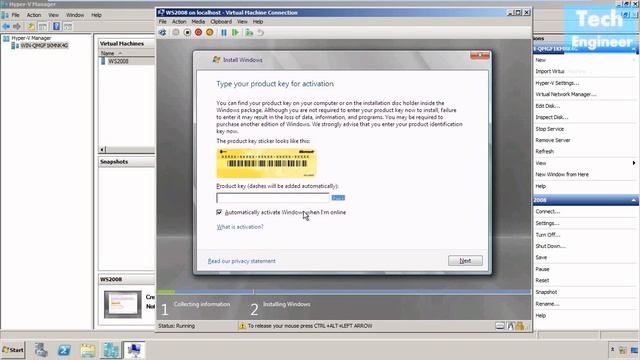Click the lock icon in VM status bar
Image resolution: width=640 pixels, height=360 pixels.
[520, 326]
